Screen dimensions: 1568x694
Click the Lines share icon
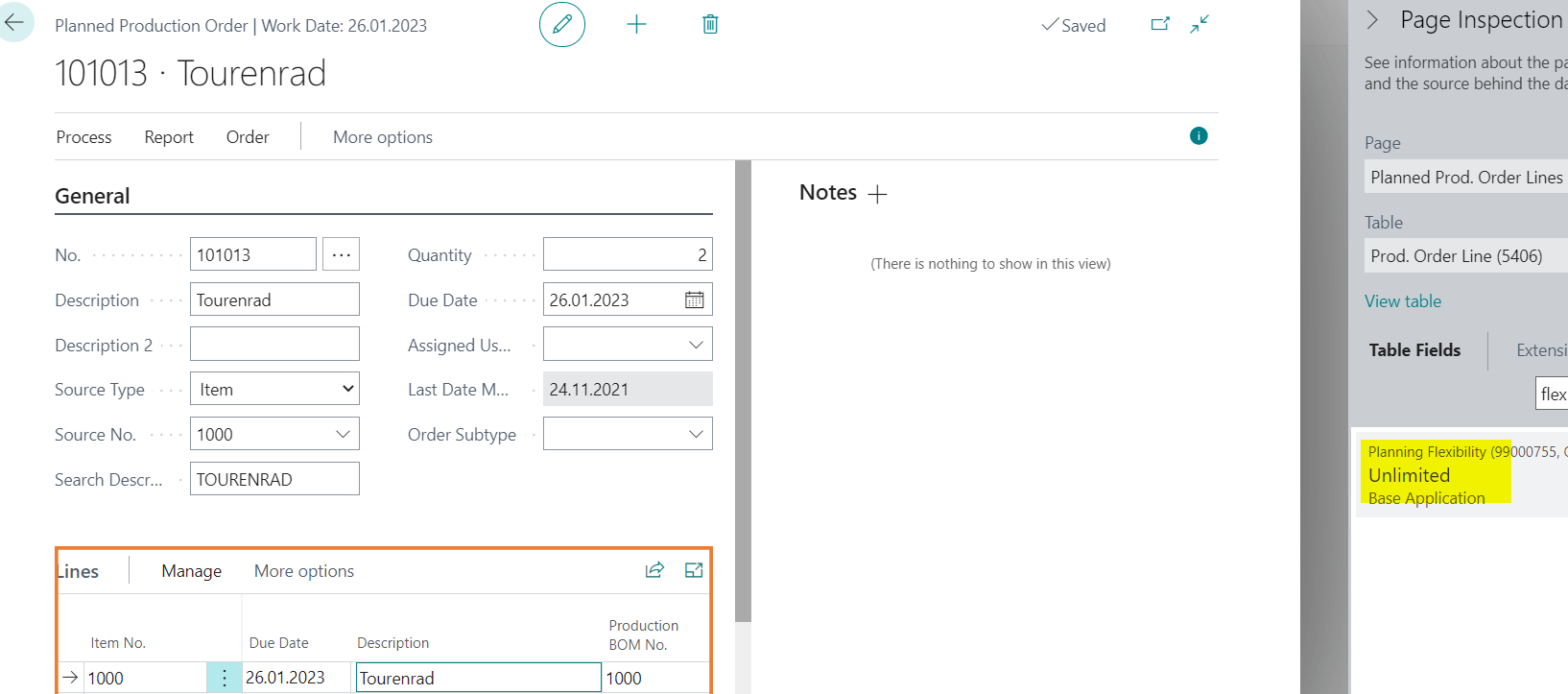pyautogui.click(x=654, y=570)
